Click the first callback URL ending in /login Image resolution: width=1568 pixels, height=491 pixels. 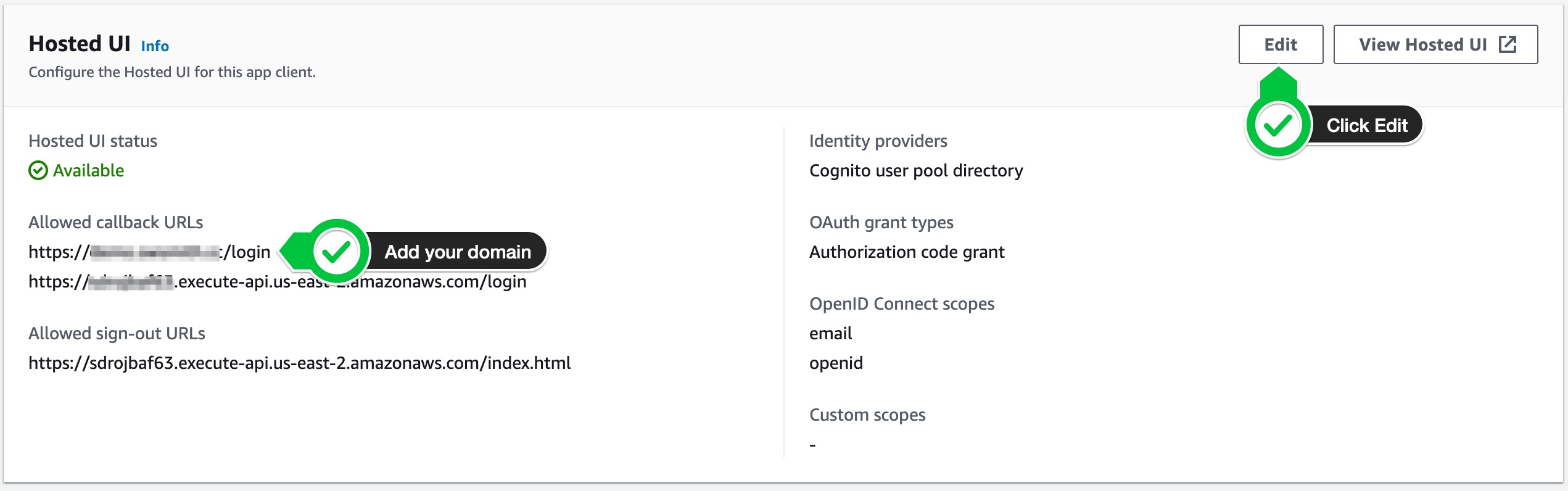click(149, 252)
